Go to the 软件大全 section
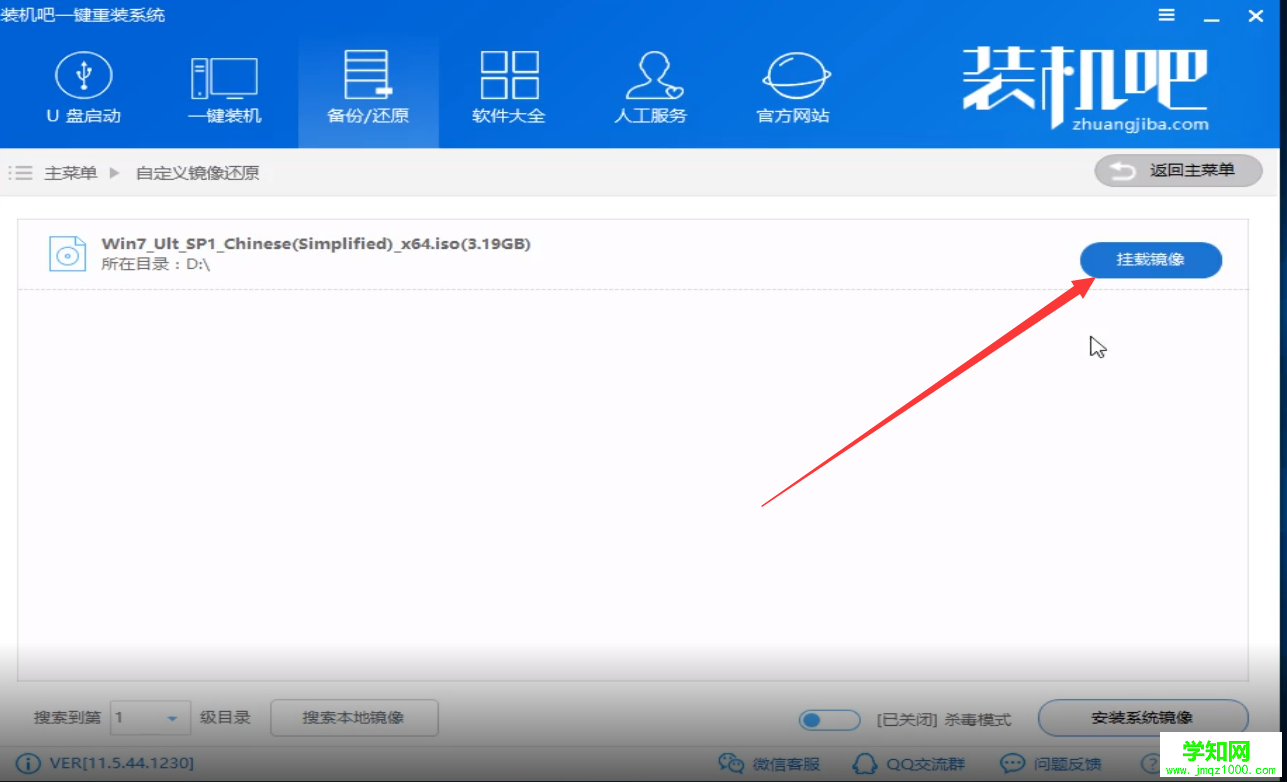The height and width of the screenshot is (782, 1287). click(x=509, y=90)
